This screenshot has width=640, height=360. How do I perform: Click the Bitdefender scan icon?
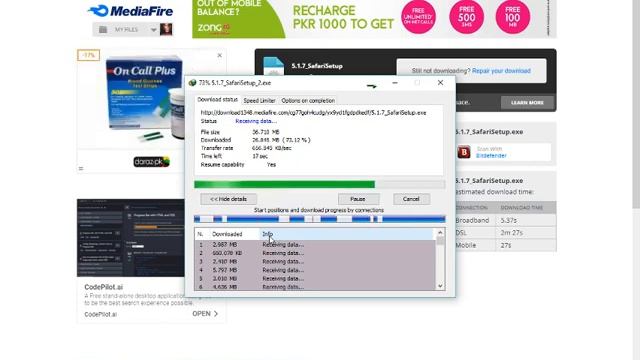click(x=463, y=152)
